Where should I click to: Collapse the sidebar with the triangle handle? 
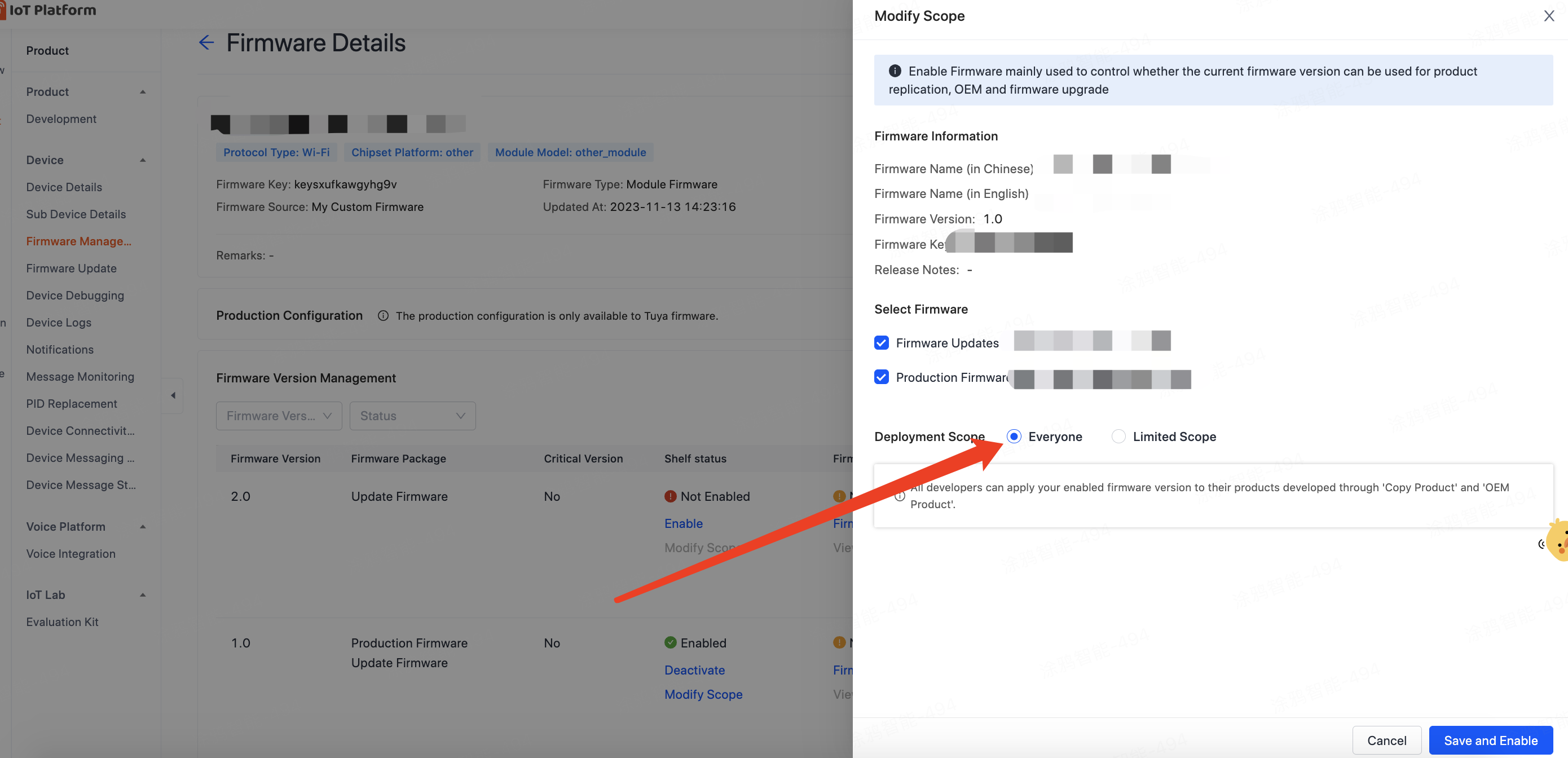(x=173, y=395)
